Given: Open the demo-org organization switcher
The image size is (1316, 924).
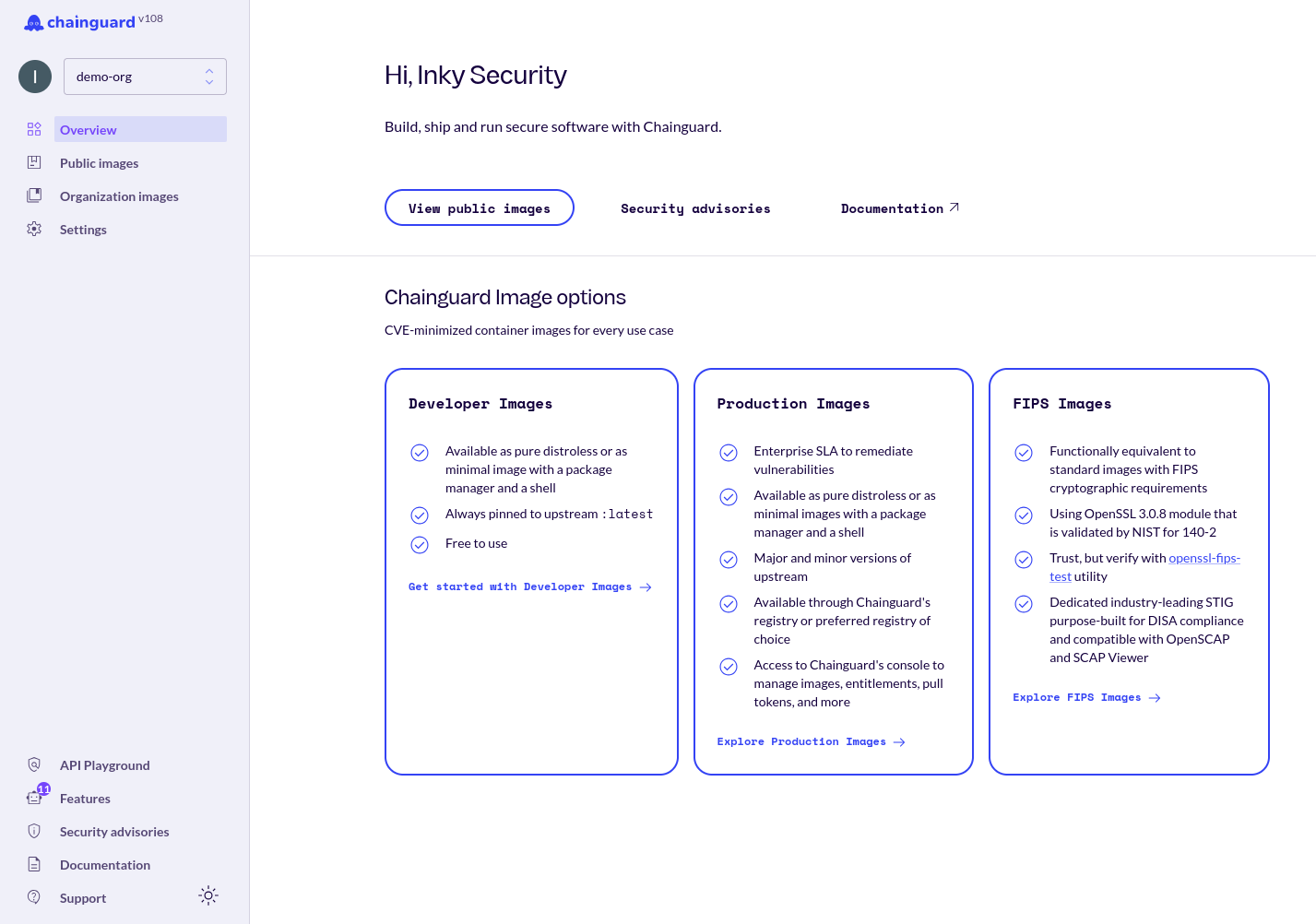Looking at the screenshot, I should (145, 77).
